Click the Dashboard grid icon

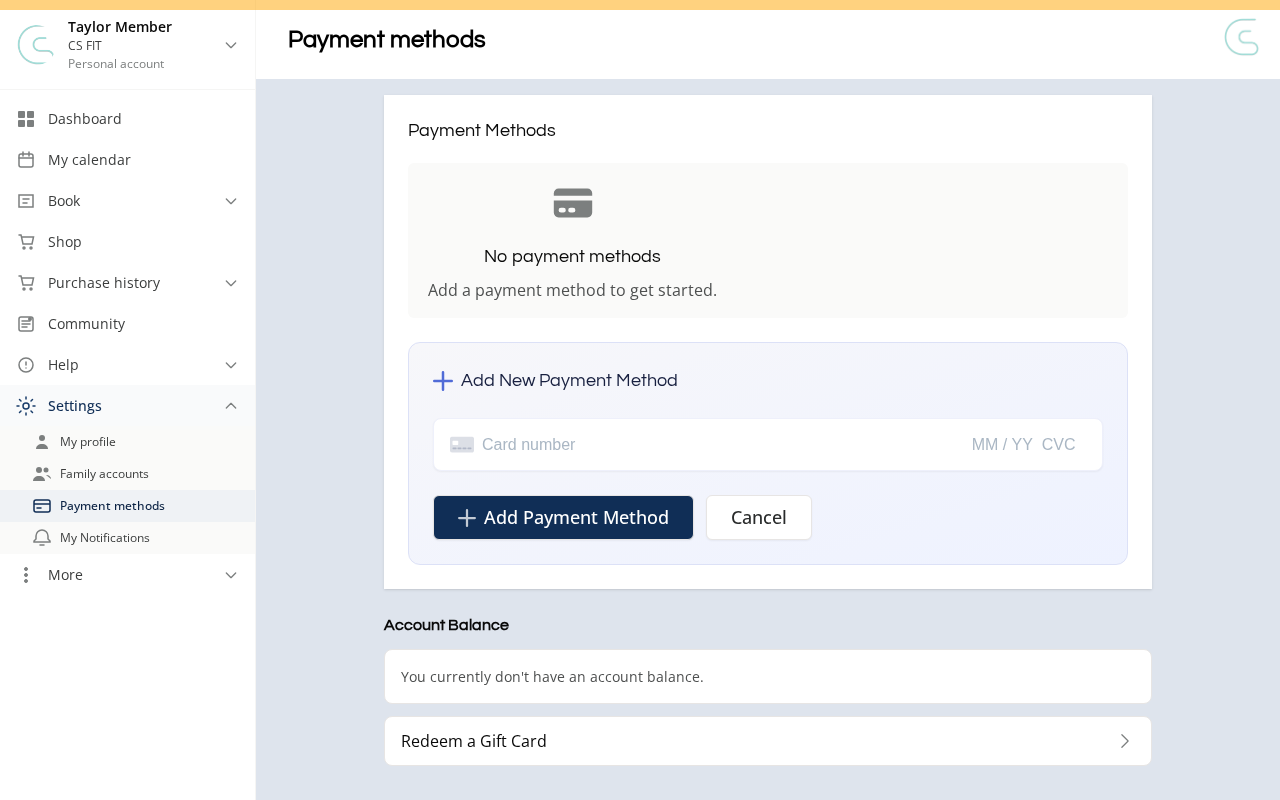click(26, 119)
